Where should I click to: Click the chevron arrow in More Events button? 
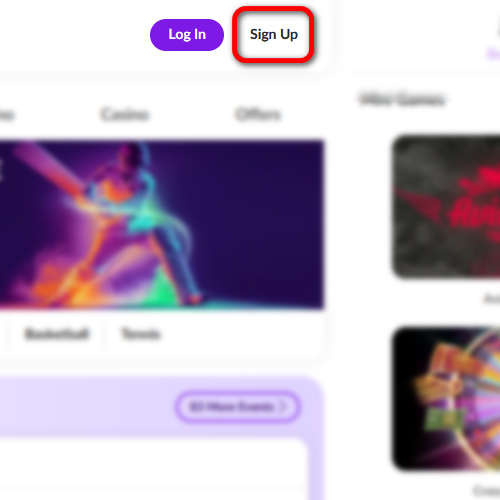[x=284, y=407]
